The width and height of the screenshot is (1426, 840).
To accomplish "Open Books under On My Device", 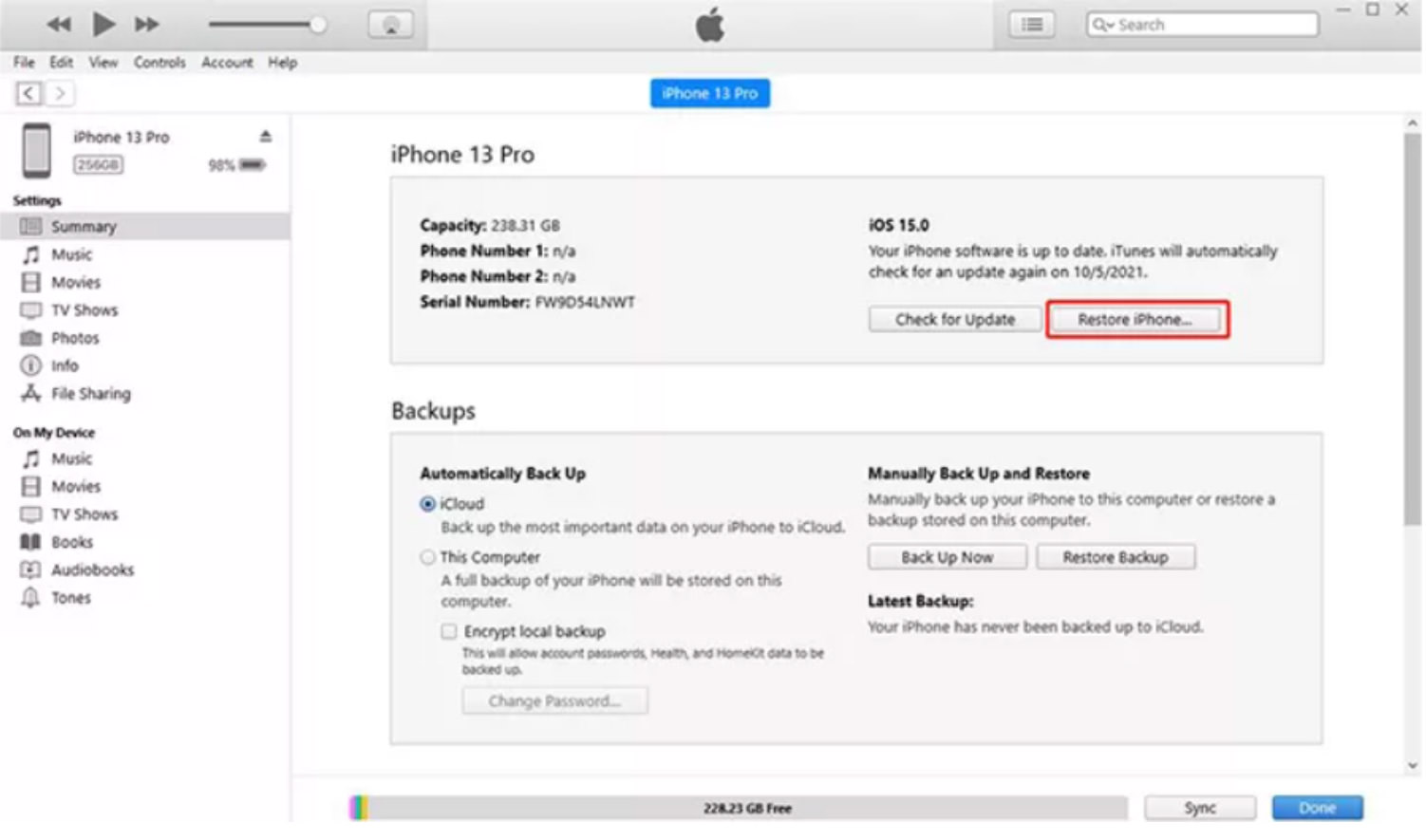I will coord(71,542).
